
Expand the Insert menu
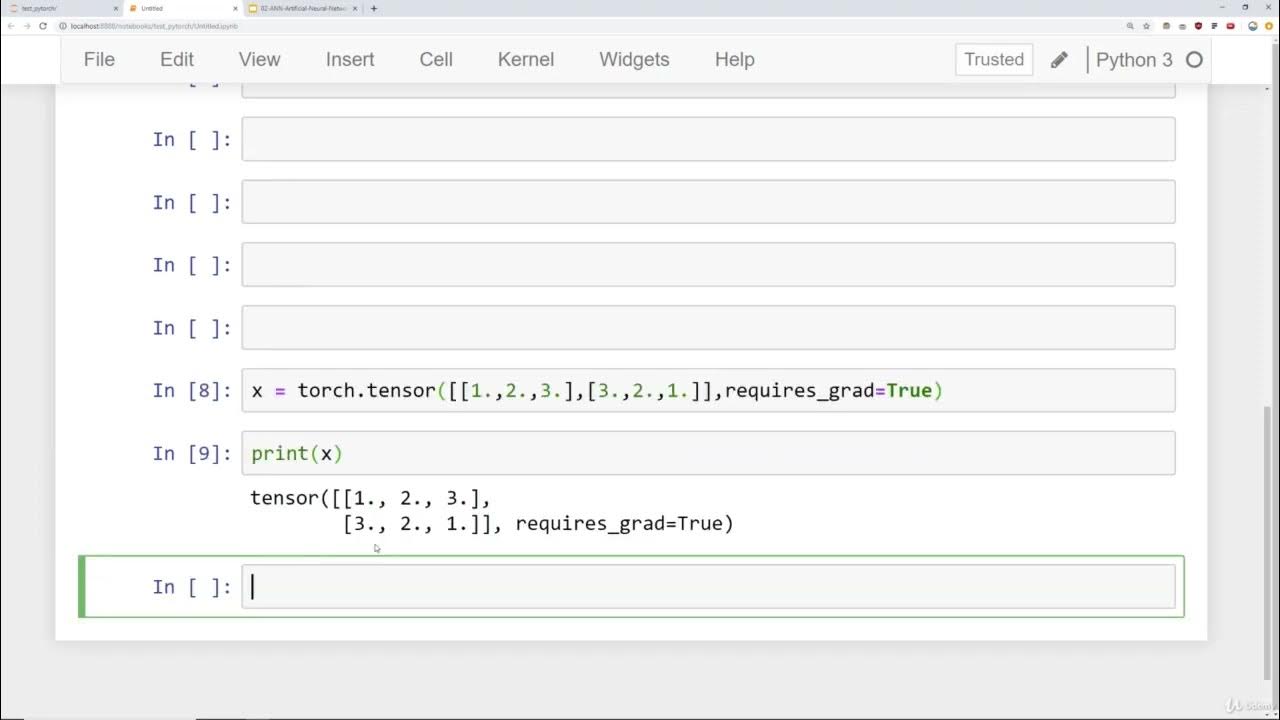(350, 60)
